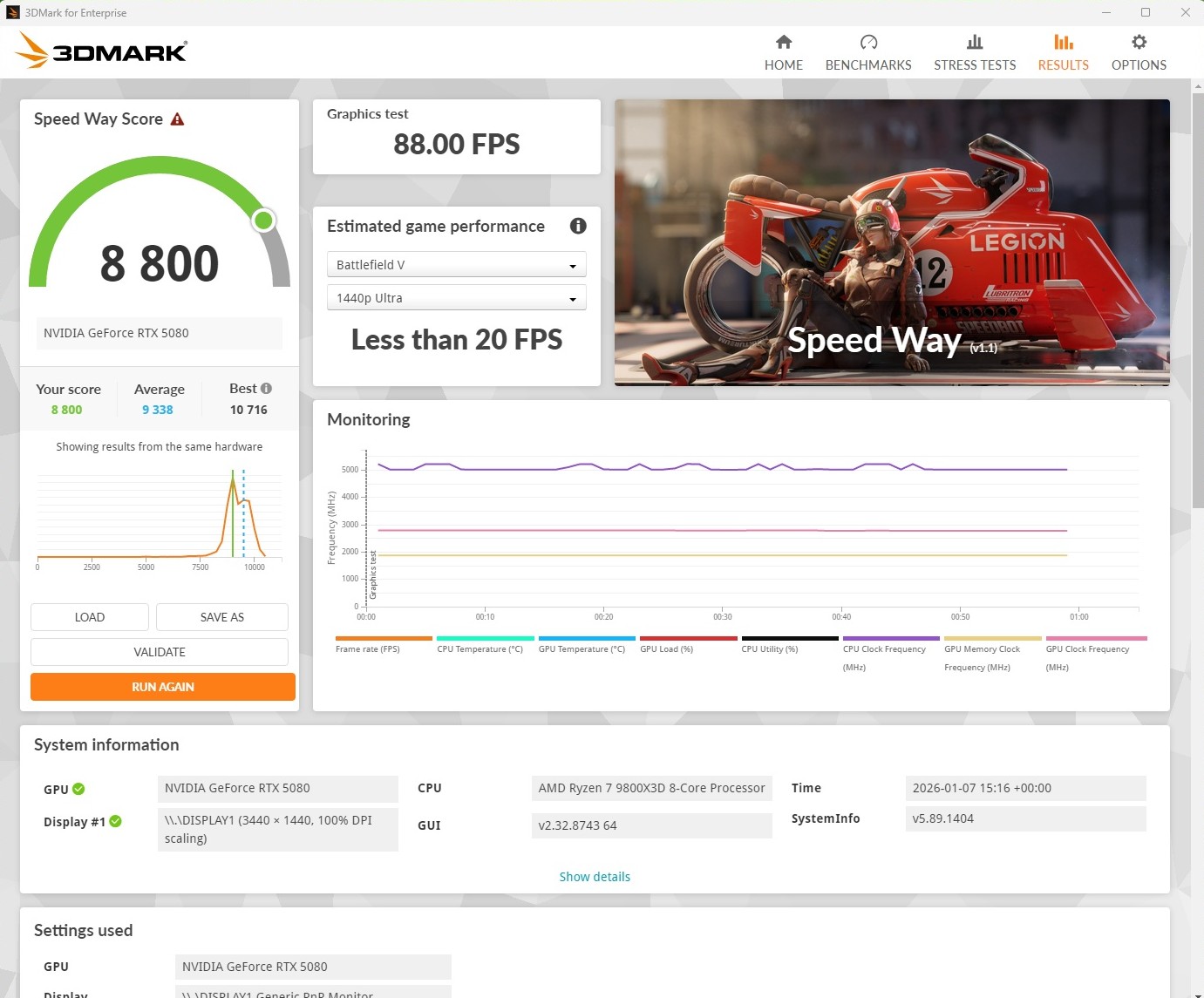Viewport: 1204px width, 998px height.
Task: Click the info icon beside Best score
Action: (x=266, y=389)
